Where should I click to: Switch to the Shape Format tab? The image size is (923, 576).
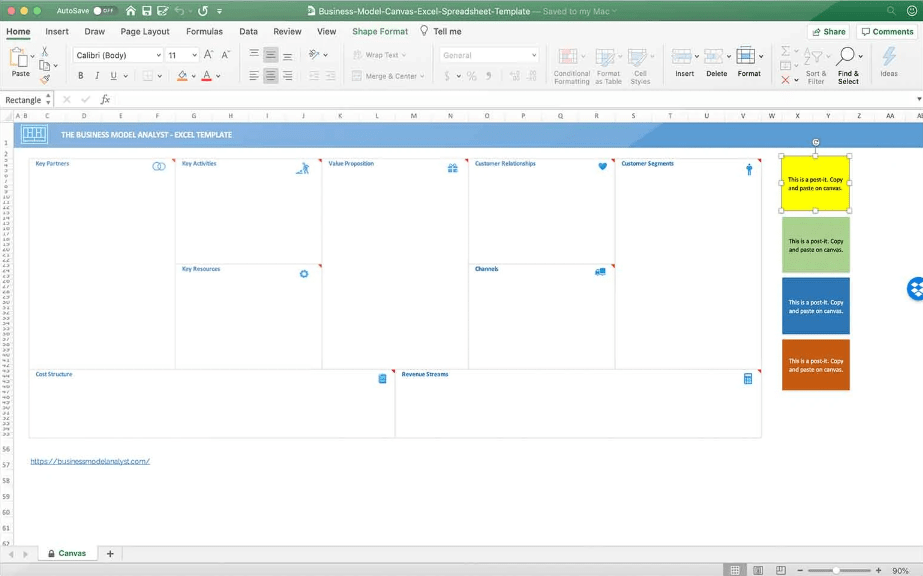pos(380,31)
